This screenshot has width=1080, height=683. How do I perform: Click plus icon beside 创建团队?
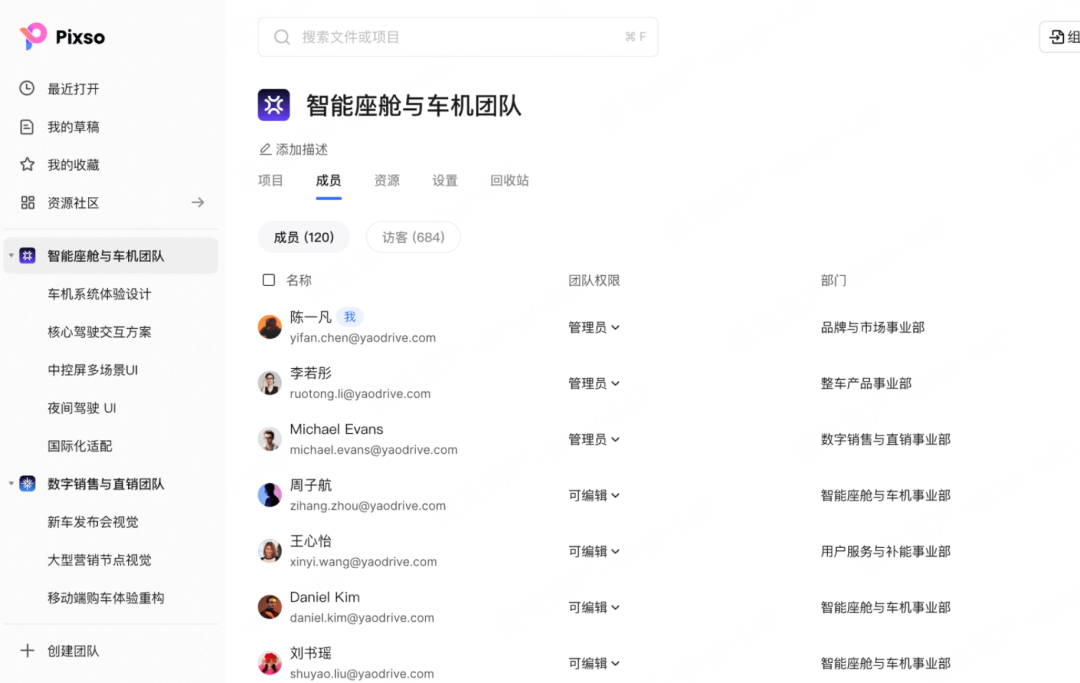tap(27, 651)
